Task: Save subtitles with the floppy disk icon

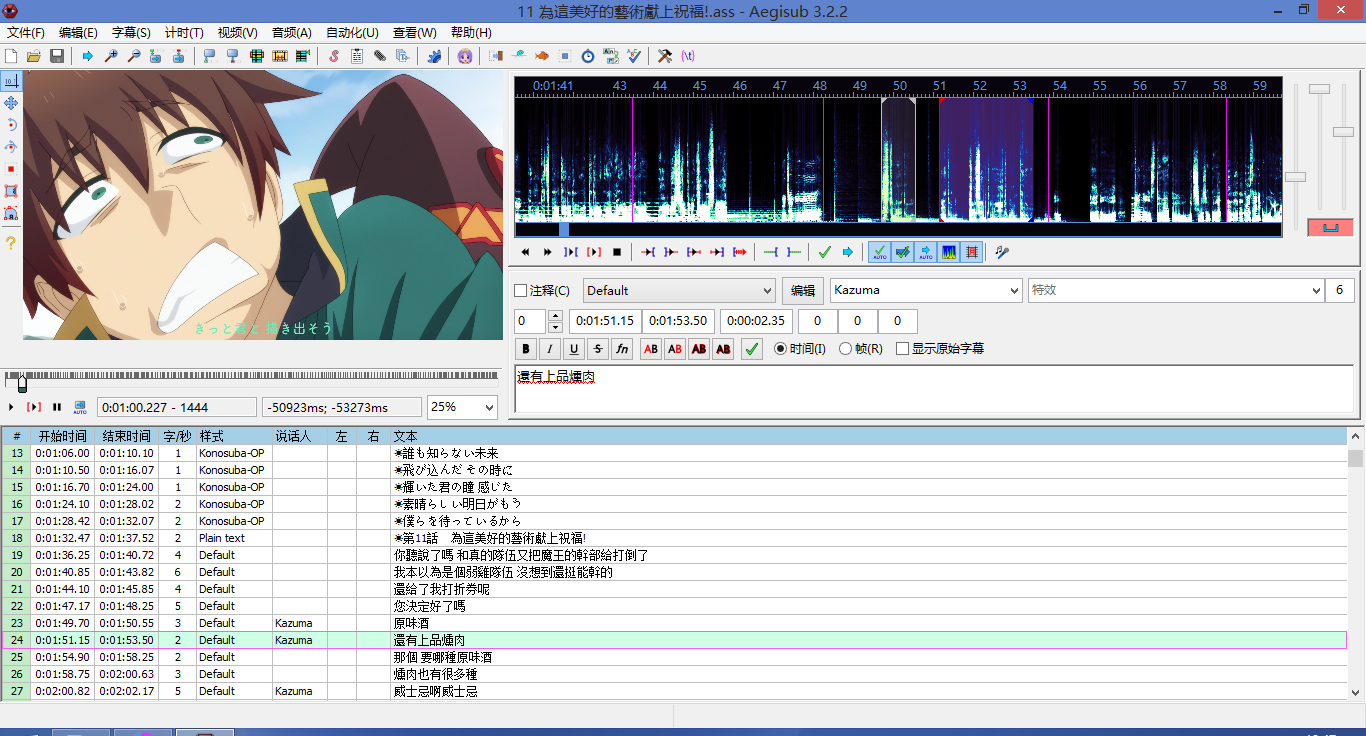Action: [x=57, y=56]
